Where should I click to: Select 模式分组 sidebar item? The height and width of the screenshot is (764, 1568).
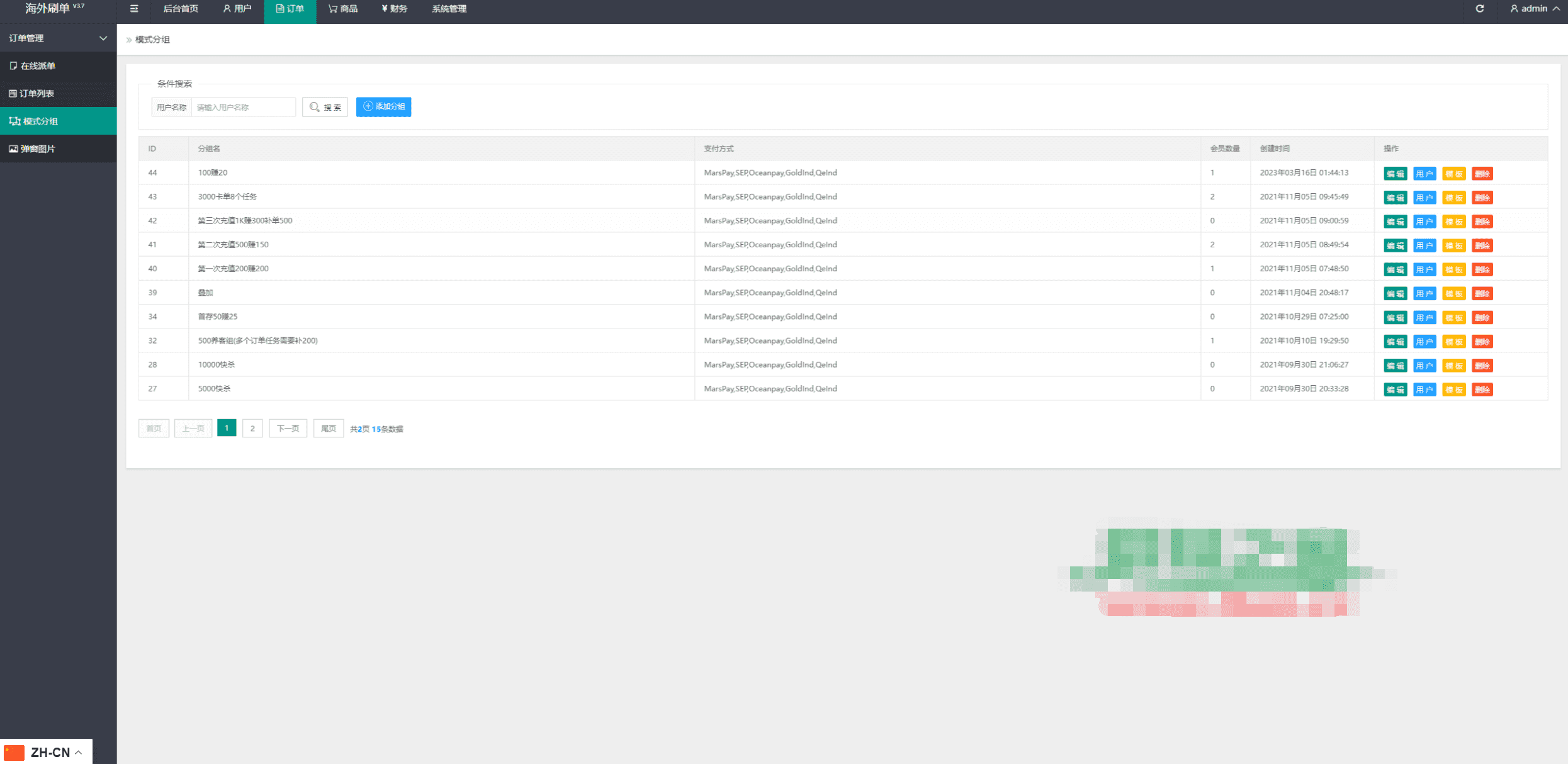pos(40,121)
